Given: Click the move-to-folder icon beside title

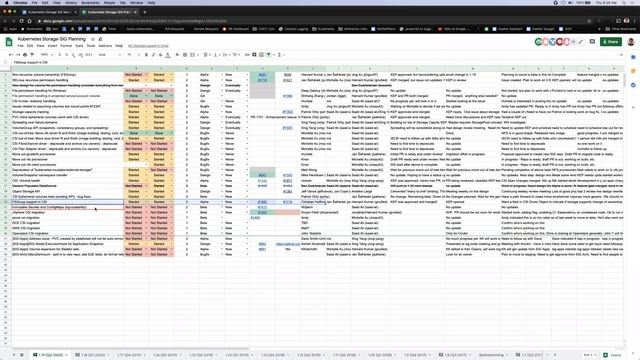Looking at the screenshot, I should [100, 39].
